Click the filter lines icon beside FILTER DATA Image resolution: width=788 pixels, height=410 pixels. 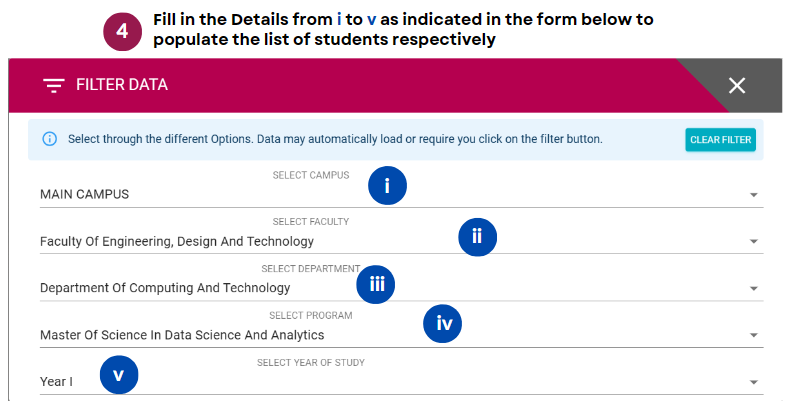[54, 85]
